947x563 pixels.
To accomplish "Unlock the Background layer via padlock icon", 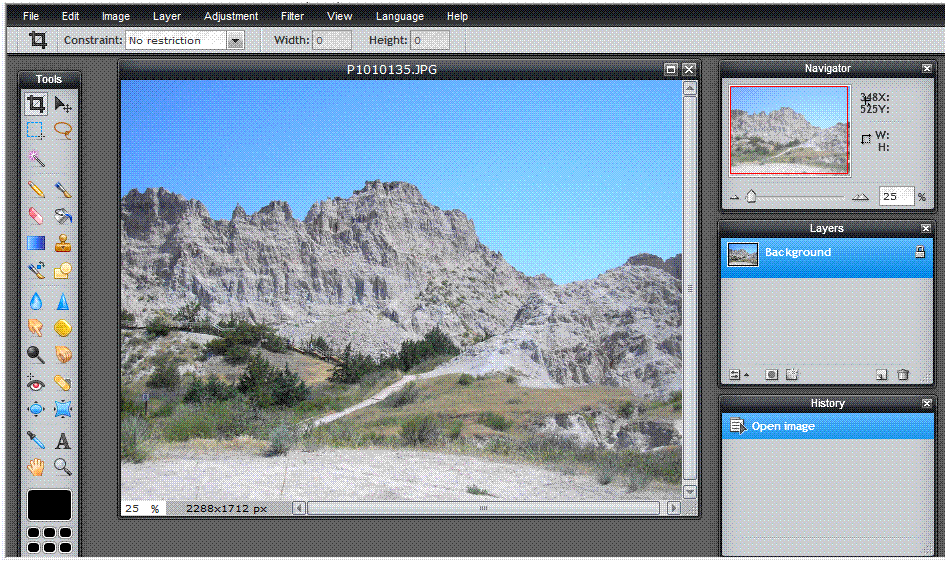I will pos(920,254).
